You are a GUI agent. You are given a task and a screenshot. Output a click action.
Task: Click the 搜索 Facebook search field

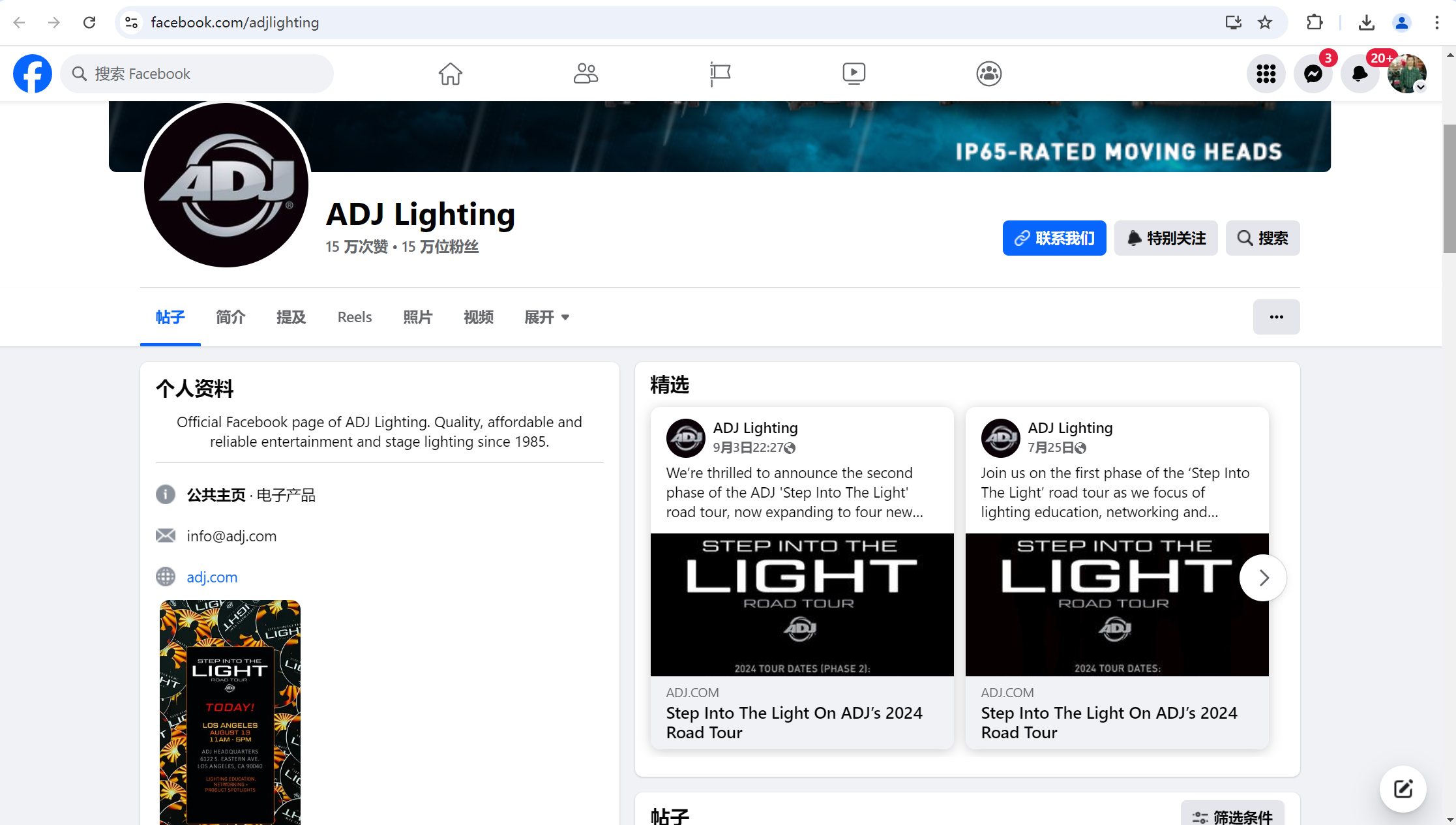pos(197,74)
